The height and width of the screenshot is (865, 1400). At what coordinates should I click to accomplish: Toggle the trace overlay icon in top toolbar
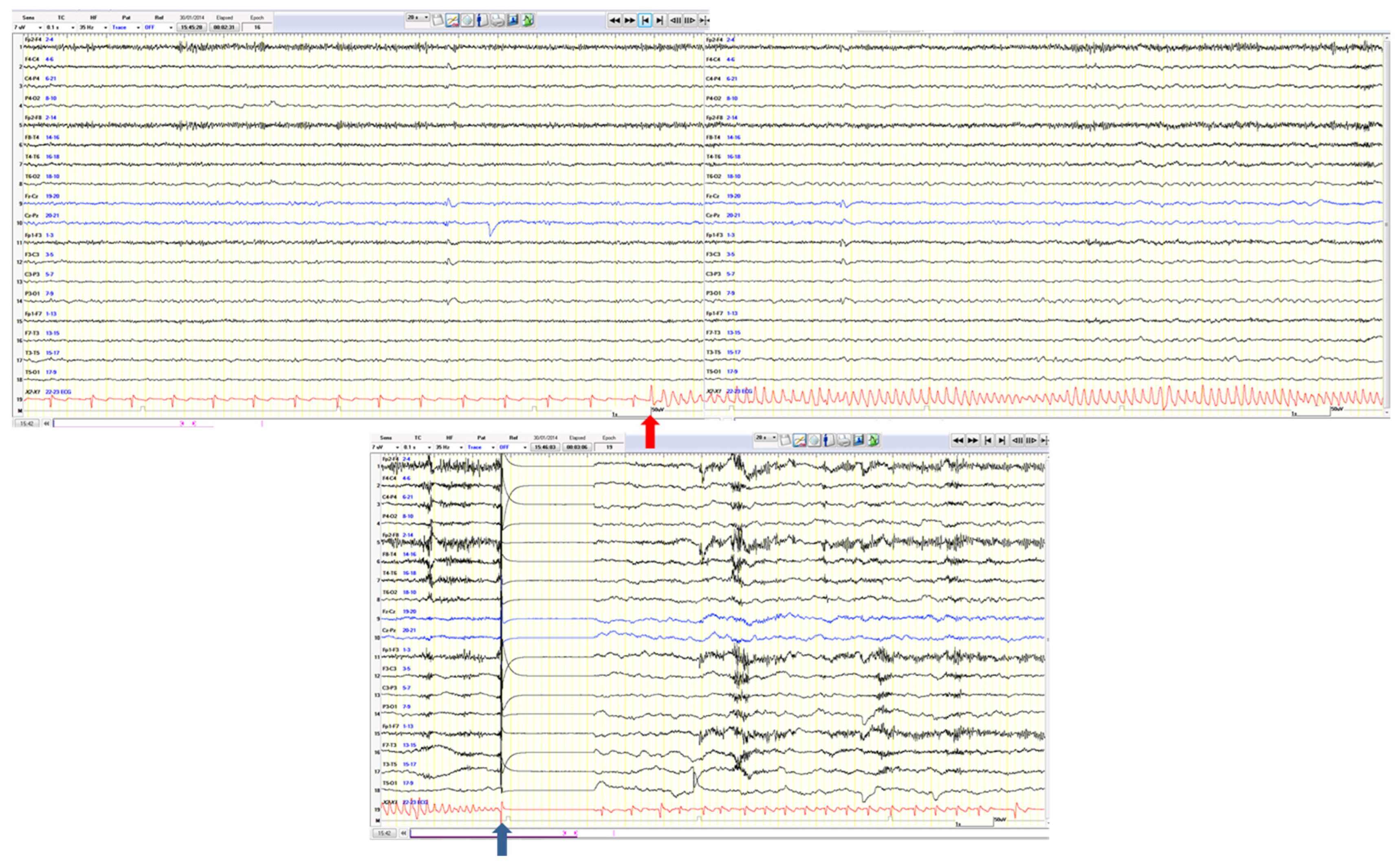pos(452,21)
